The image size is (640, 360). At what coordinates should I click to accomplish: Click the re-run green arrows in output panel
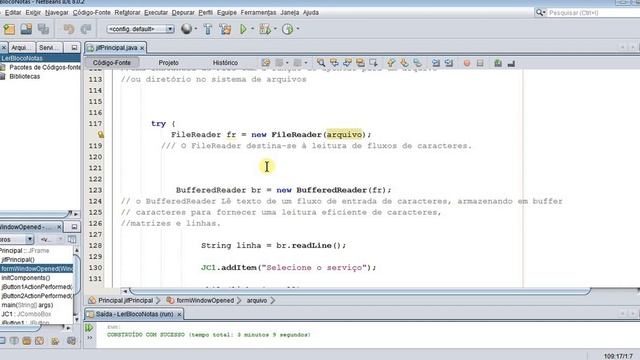89,328
